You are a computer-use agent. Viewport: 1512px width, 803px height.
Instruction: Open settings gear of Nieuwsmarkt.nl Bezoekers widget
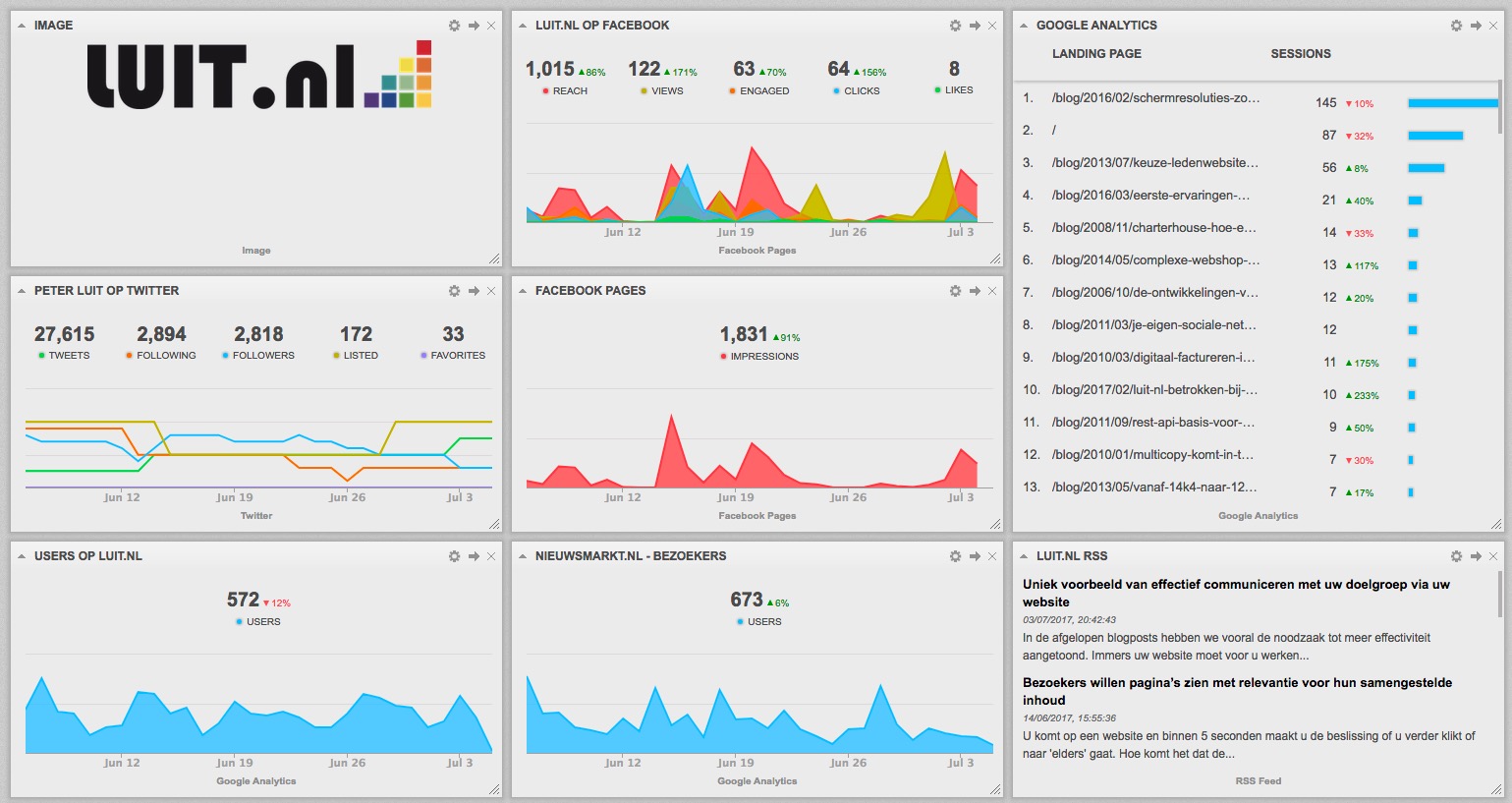955,556
